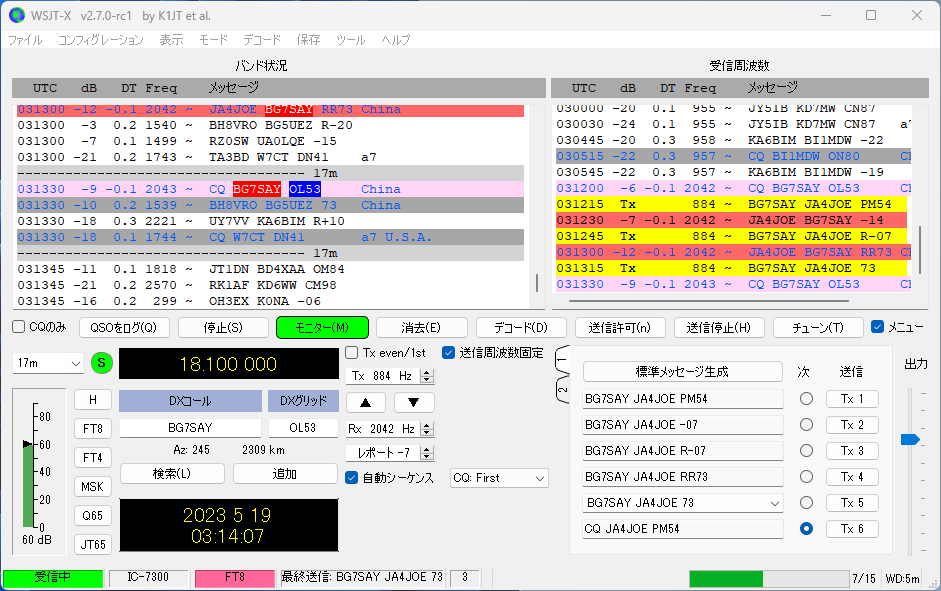941x591 pixels.
Task: Open the 表示 menu
Action: coord(171,40)
